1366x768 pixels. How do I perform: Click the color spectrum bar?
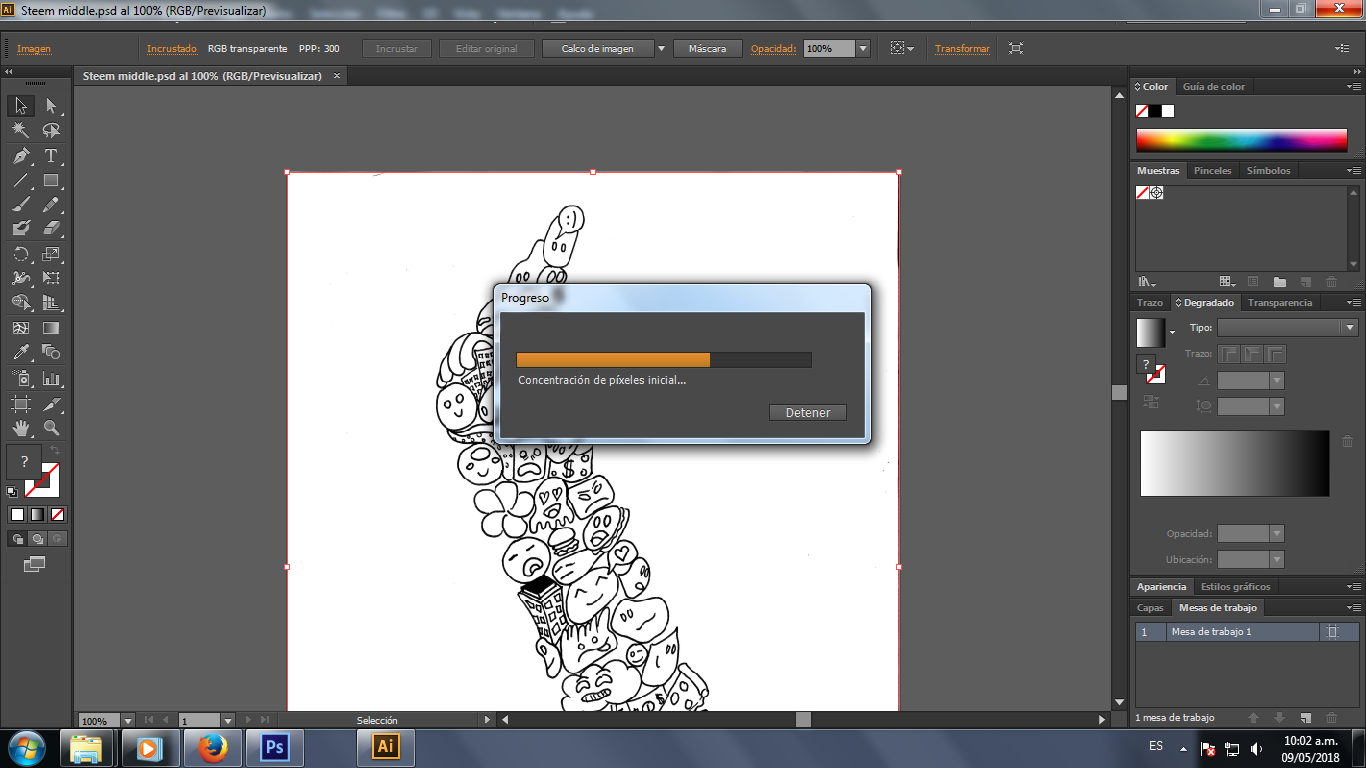tap(1241, 141)
